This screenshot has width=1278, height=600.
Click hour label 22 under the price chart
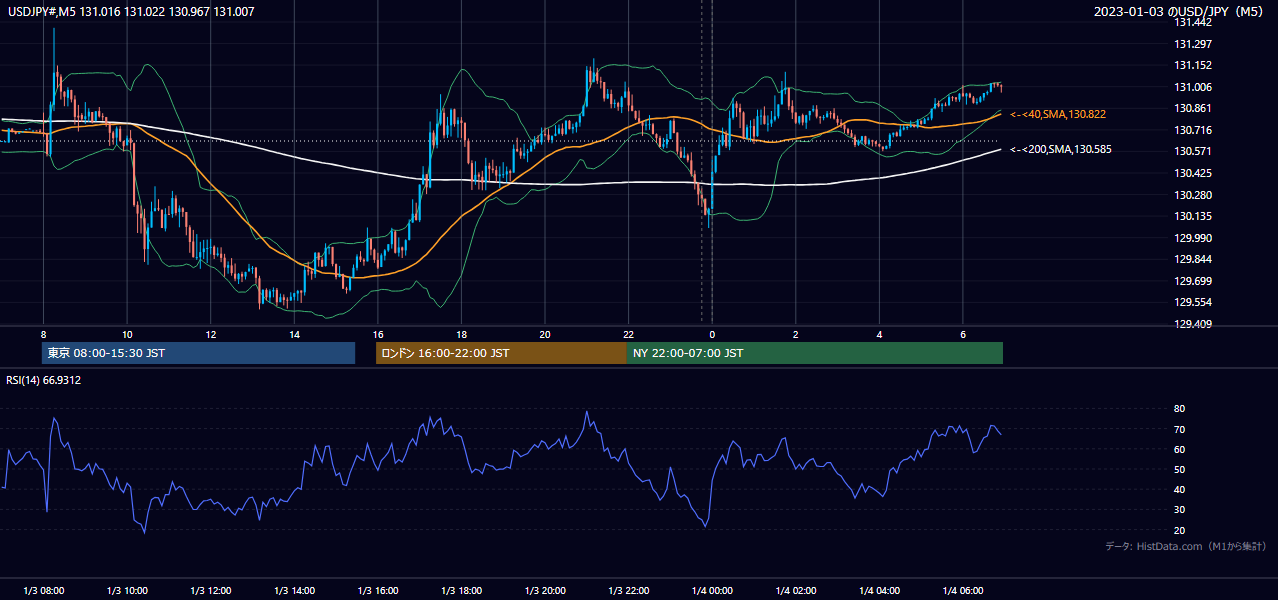[628, 334]
